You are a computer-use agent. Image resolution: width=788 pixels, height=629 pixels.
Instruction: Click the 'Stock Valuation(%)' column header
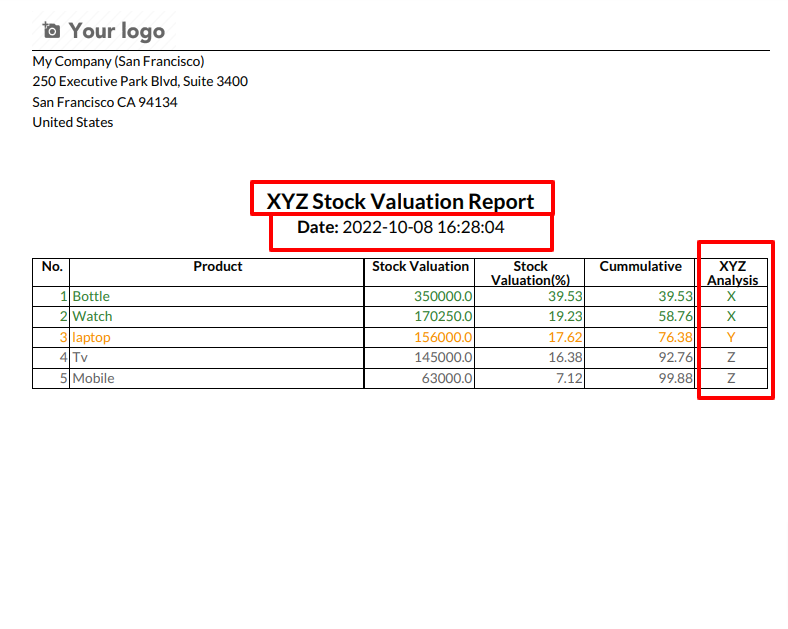point(530,273)
